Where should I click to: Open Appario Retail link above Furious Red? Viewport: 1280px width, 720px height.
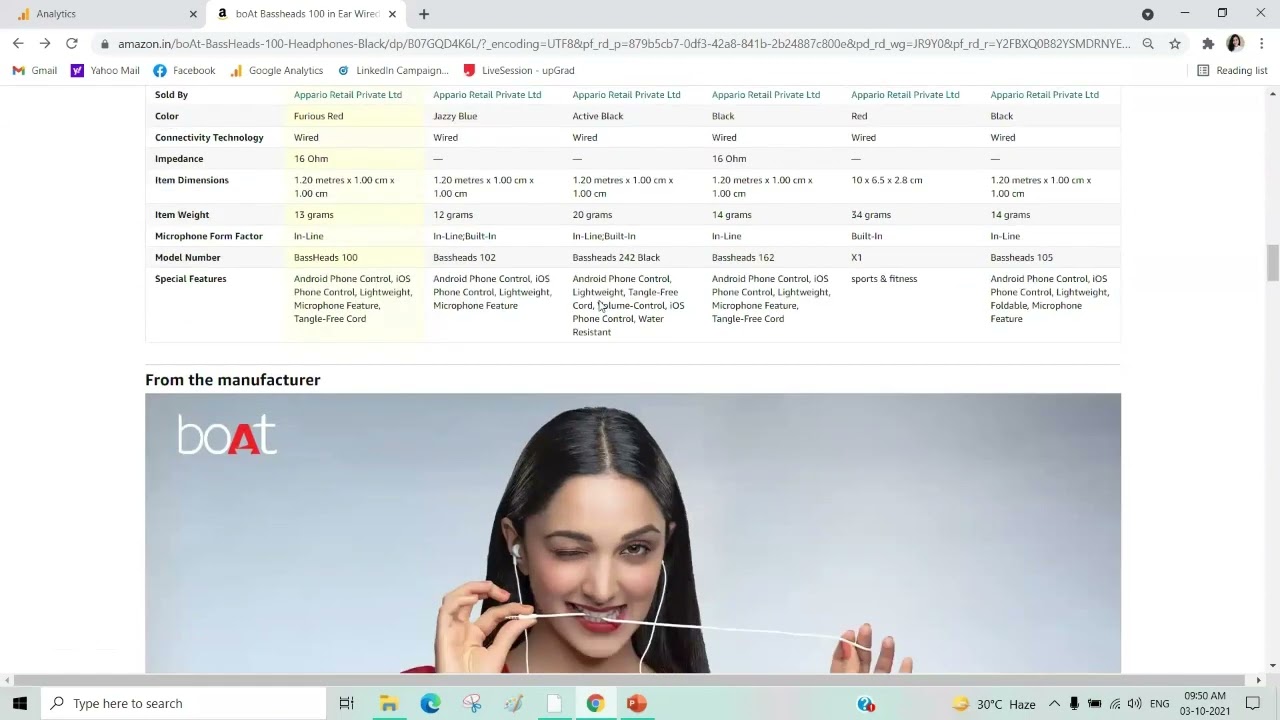[x=348, y=95]
